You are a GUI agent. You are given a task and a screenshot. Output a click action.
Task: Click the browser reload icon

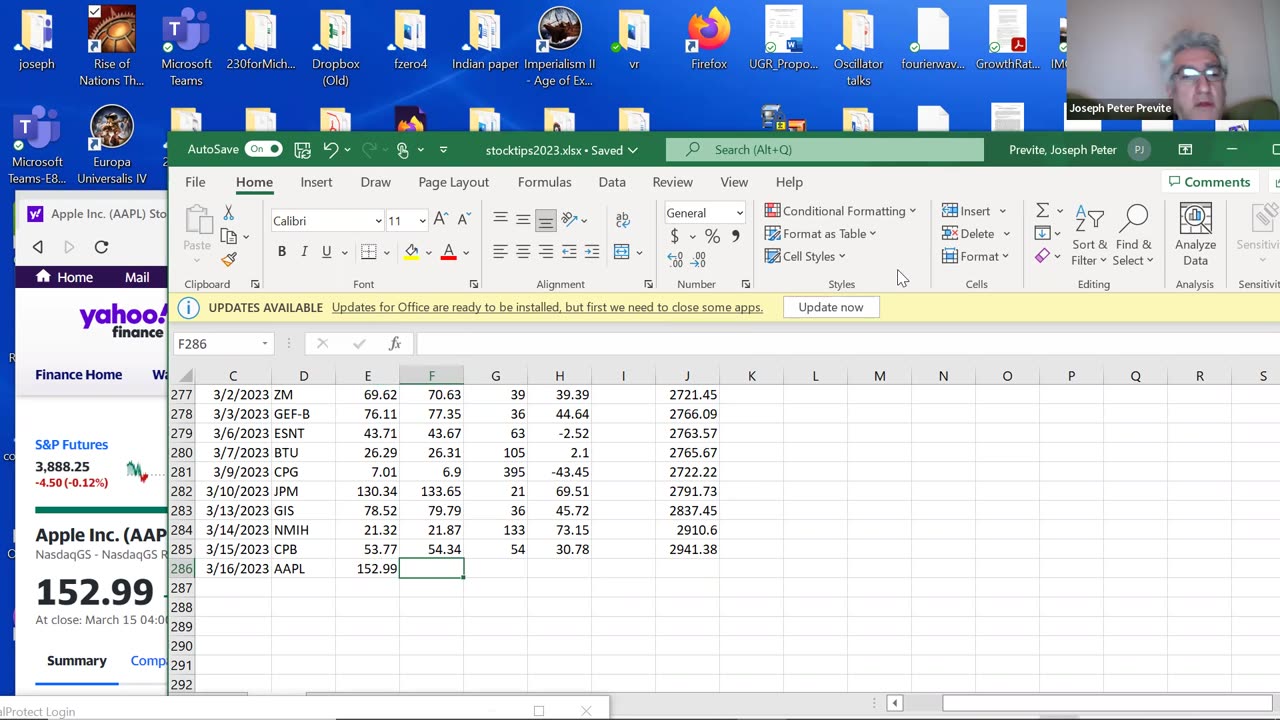coord(101,247)
